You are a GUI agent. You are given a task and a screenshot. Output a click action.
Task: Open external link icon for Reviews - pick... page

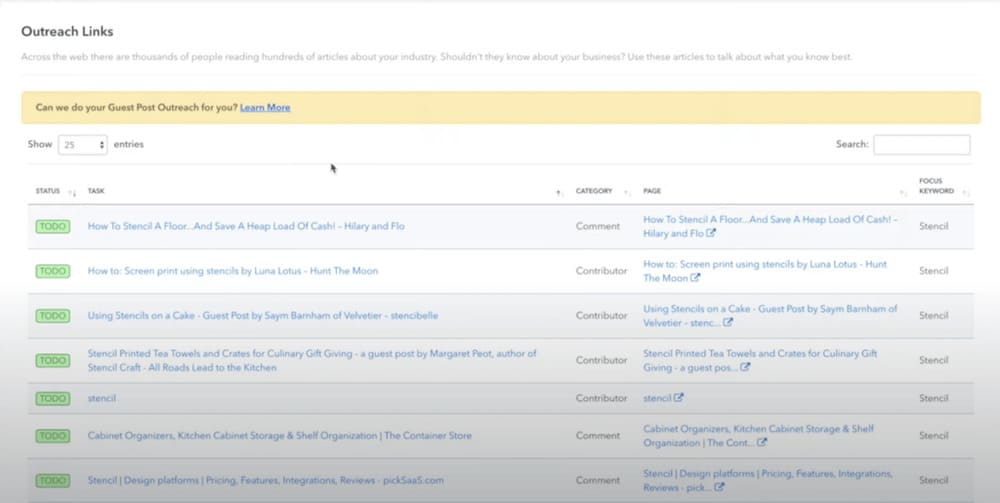tap(719, 488)
